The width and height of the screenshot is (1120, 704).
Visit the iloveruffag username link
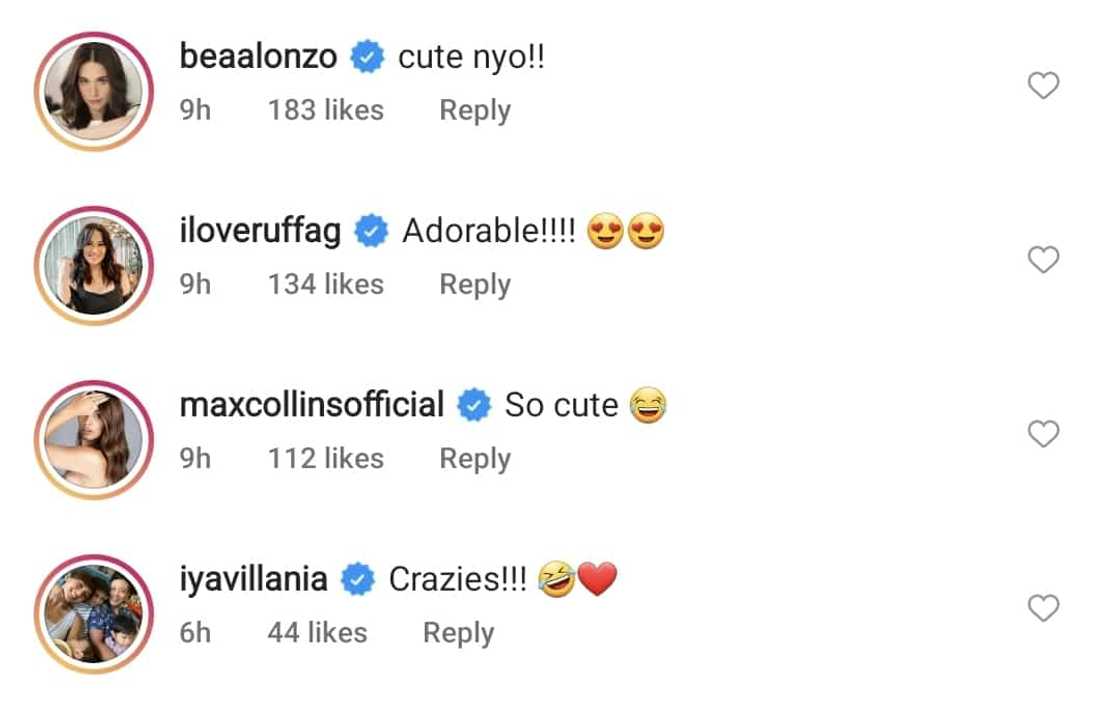pos(260,232)
